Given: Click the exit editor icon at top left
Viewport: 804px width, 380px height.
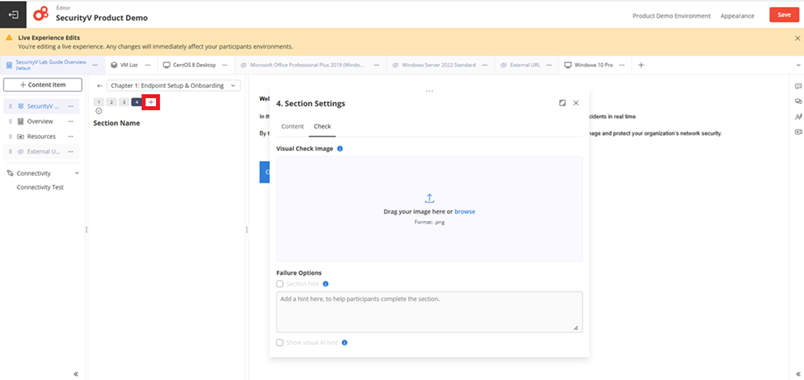Looking at the screenshot, I should [x=13, y=15].
